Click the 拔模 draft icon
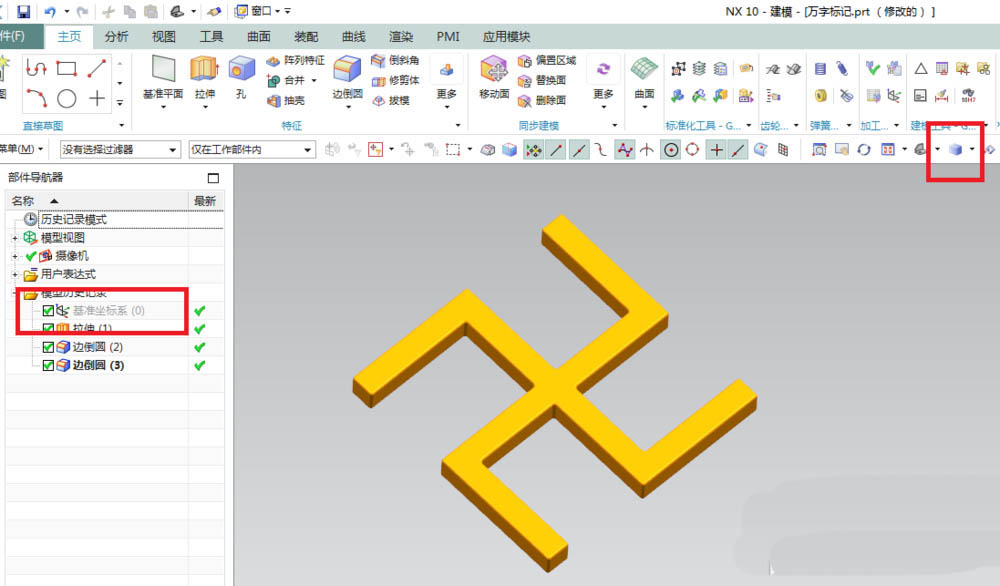 [378, 100]
